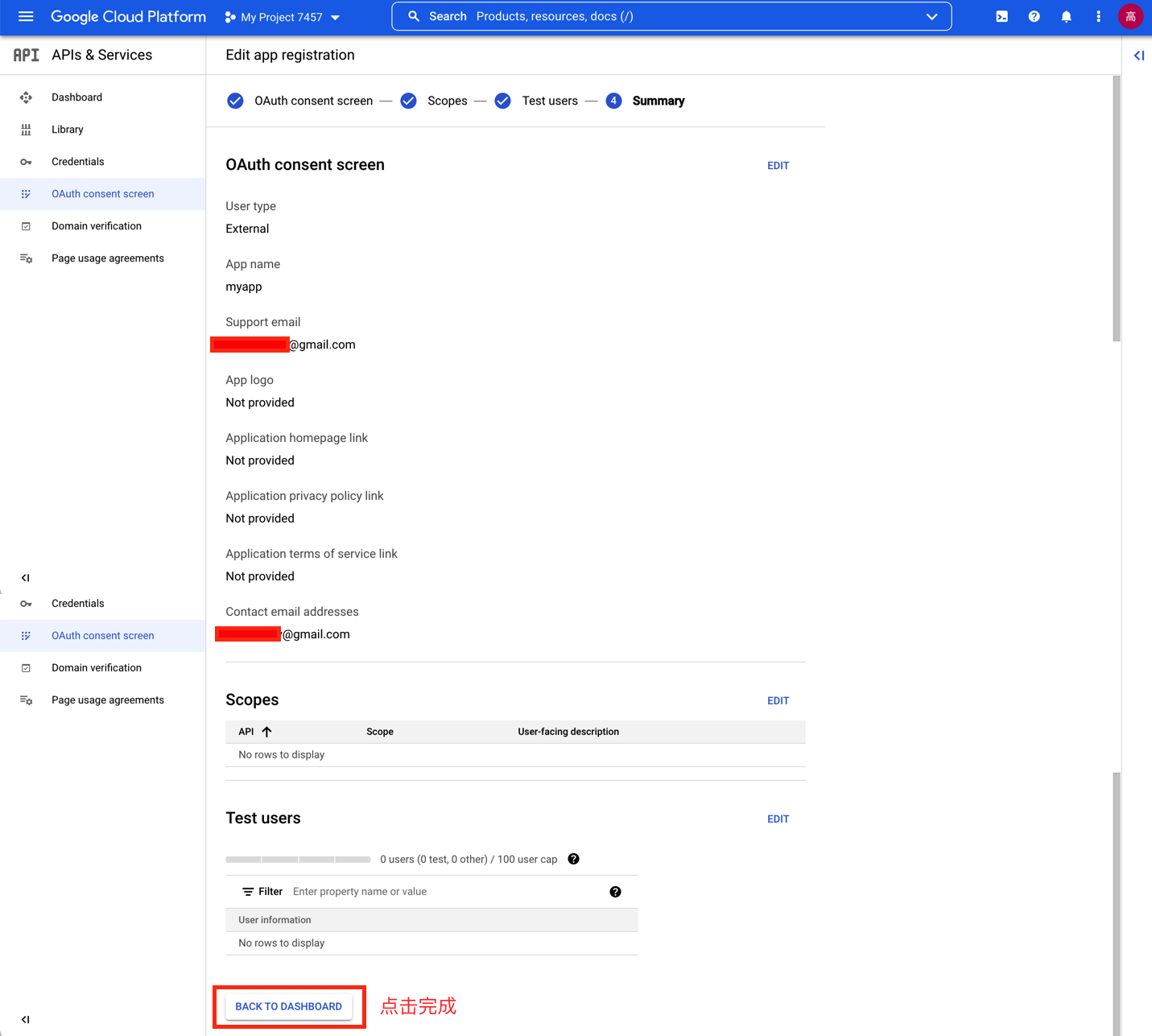Open the user account avatar

(x=1130, y=16)
